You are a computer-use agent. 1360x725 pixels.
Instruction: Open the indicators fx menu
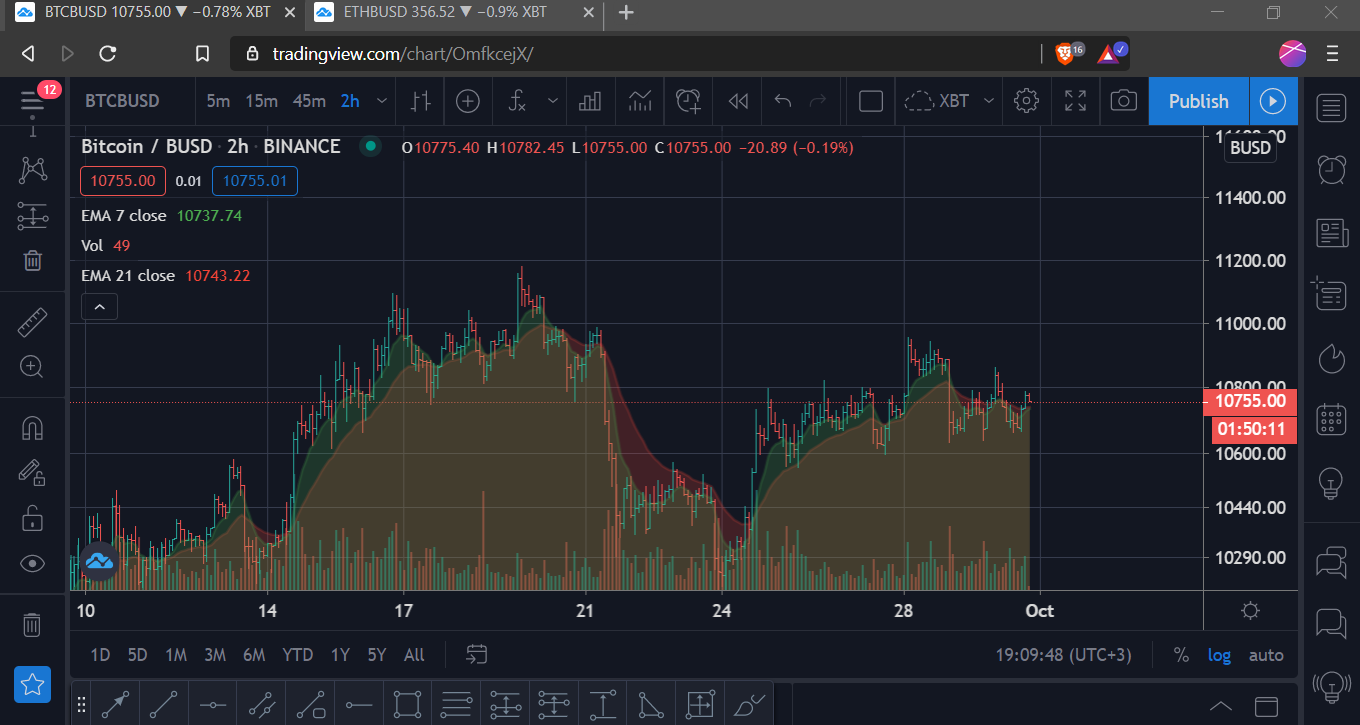[517, 101]
